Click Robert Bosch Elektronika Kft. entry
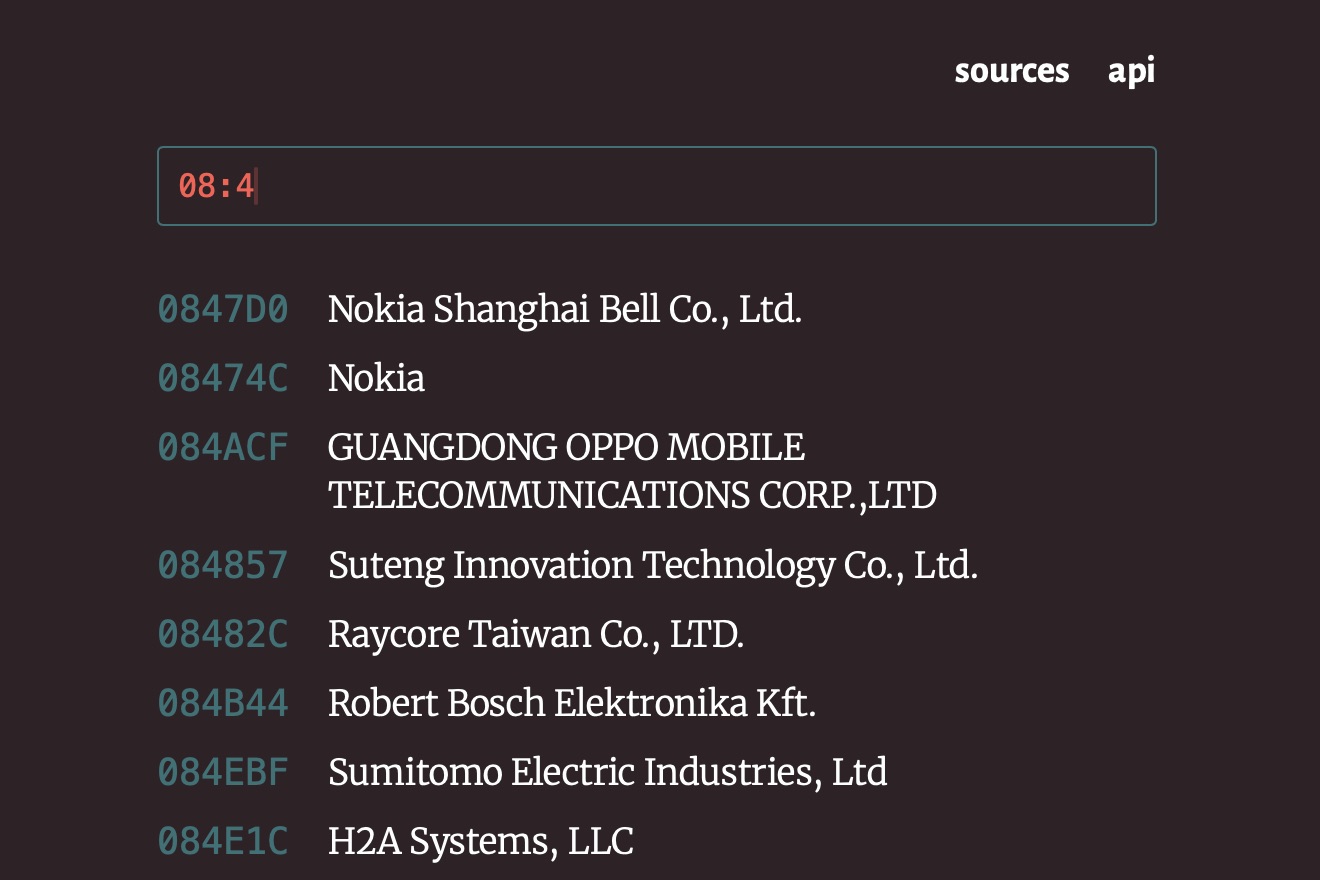Screen dimensions: 1320x880 [571, 703]
